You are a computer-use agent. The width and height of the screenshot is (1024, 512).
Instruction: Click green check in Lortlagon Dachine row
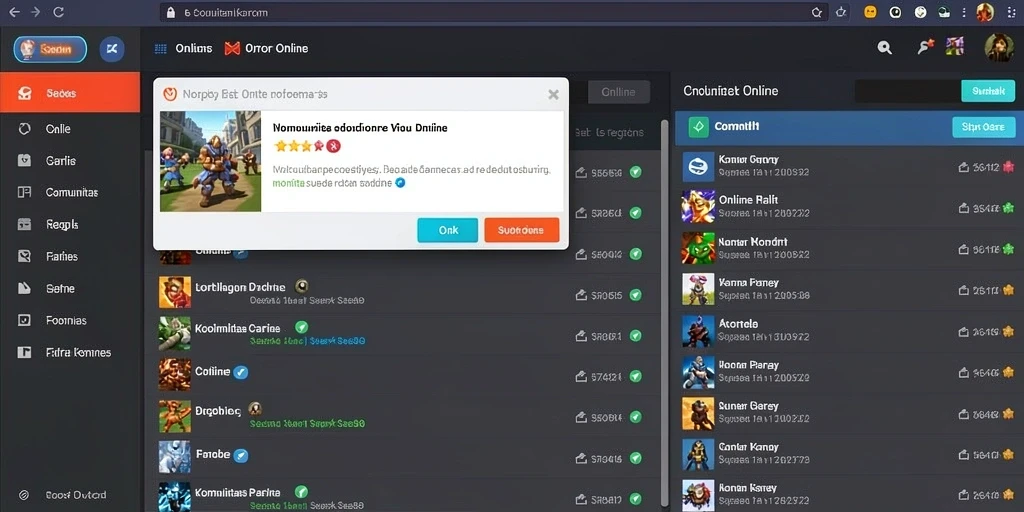click(635, 295)
